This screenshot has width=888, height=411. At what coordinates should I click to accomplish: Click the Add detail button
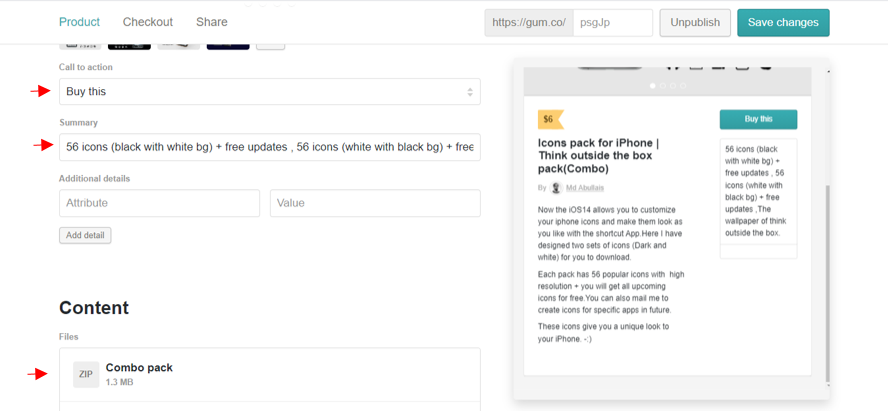click(85, 236)
